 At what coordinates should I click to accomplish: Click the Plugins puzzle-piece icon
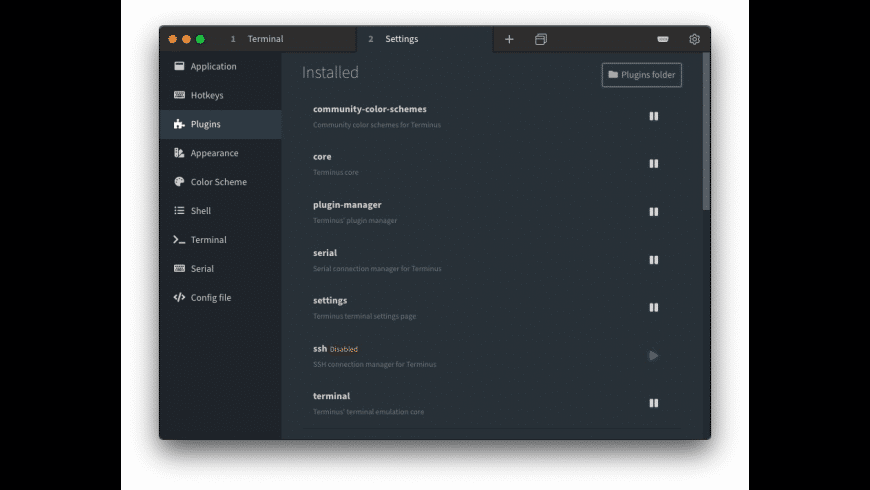tap(179, 124)
